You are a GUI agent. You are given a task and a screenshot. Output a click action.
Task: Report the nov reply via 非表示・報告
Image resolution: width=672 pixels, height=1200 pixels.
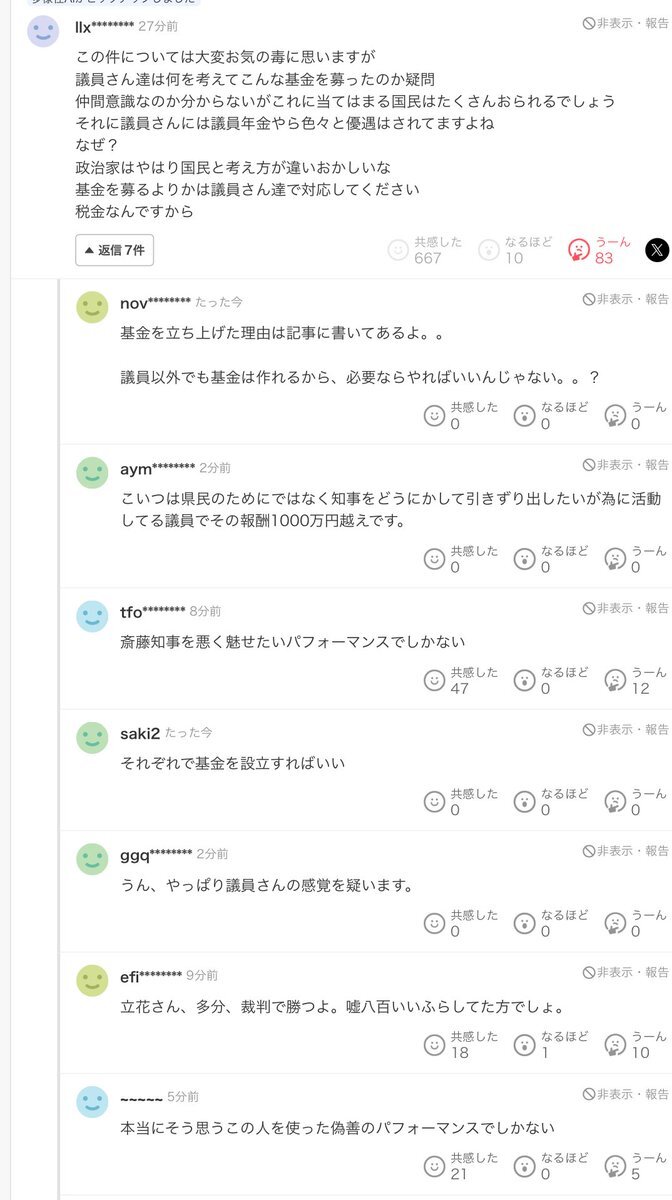click(626, 299)
